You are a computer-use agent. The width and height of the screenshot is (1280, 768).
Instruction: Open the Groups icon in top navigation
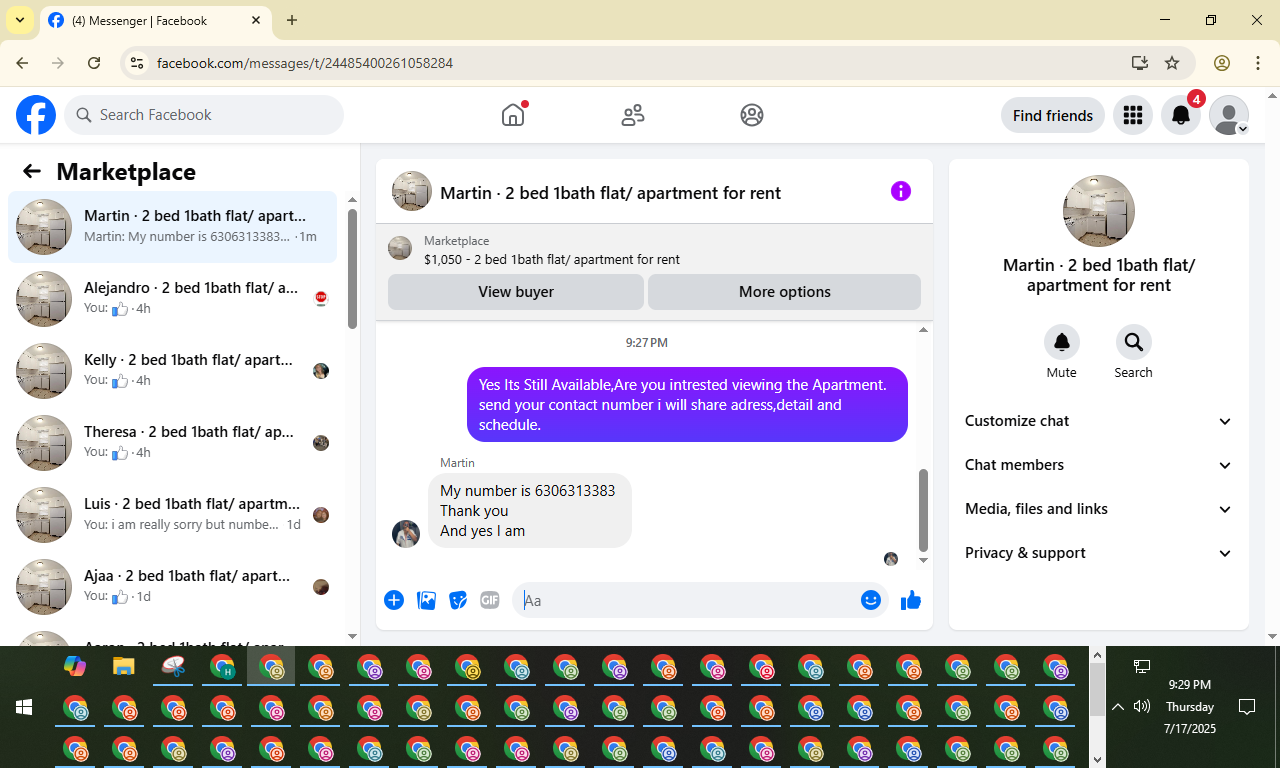[752, 115]
